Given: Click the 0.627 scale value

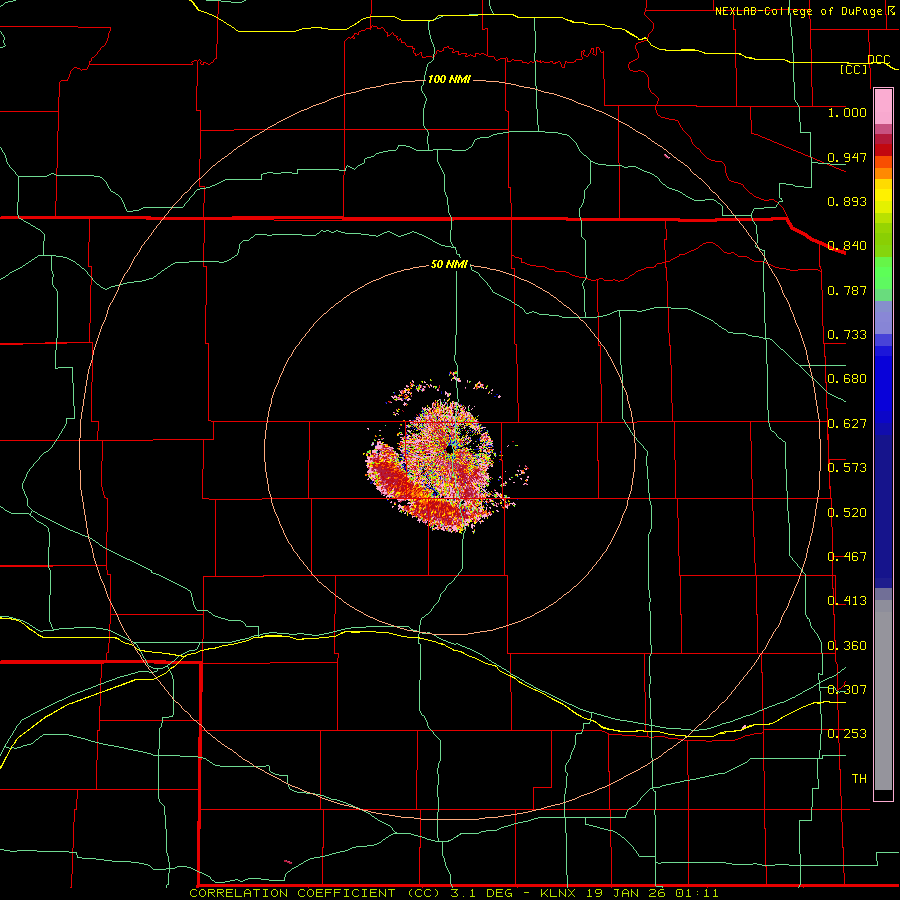Looking at the screenshot, I should 847,423.
